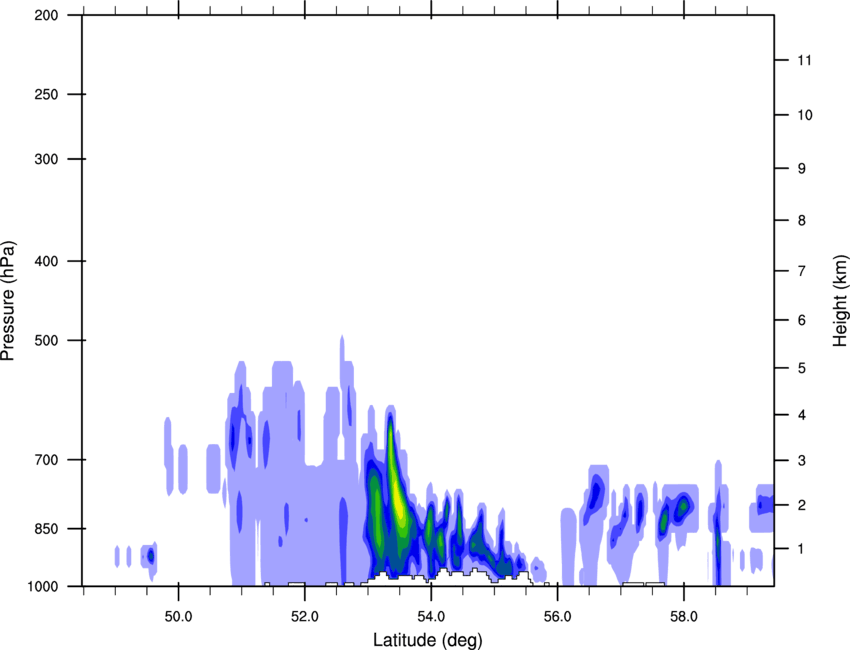850x650 pixels.
Task: Click the yellow peak contour near 53.5 latitude
Action: pos(398,499)
